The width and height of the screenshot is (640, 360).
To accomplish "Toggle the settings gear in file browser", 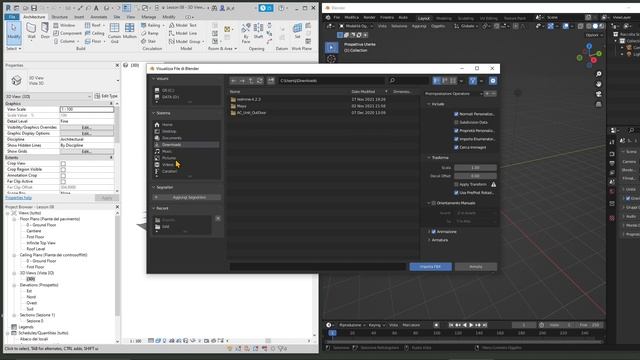I will pos(493,81).
